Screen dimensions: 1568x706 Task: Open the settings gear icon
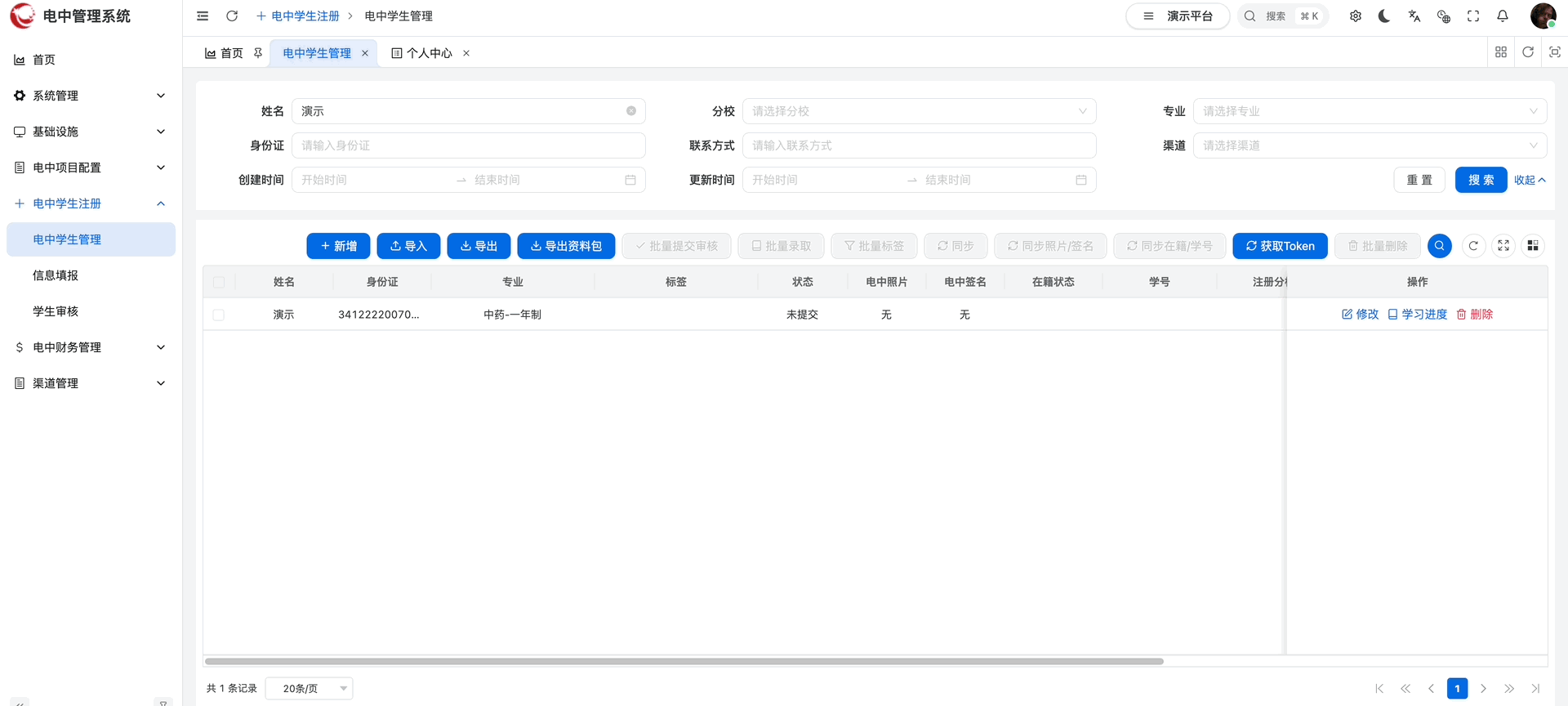coord(1356,16)
